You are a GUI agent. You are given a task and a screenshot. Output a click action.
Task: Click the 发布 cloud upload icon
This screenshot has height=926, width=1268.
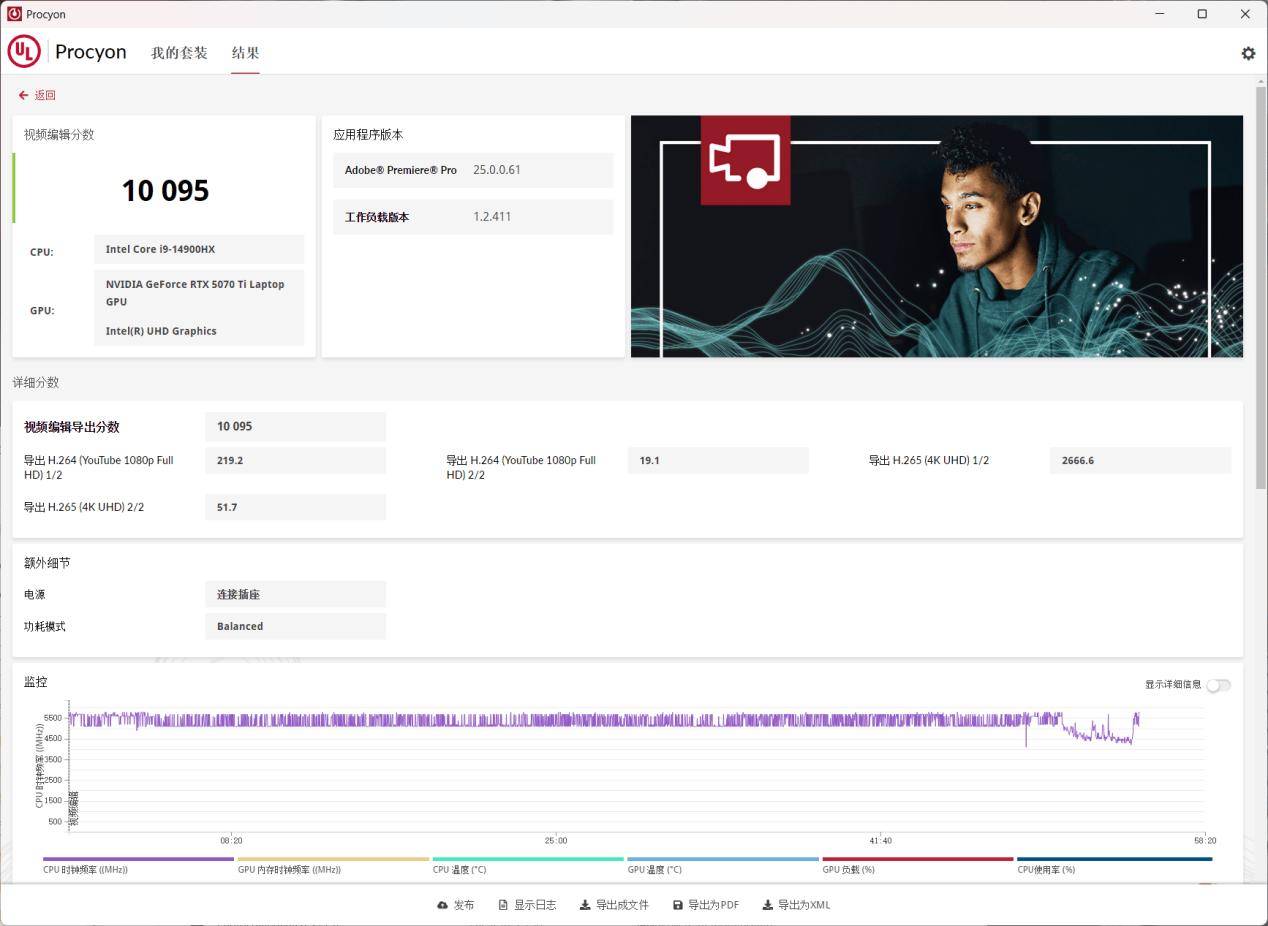click(x=441, y=904)
